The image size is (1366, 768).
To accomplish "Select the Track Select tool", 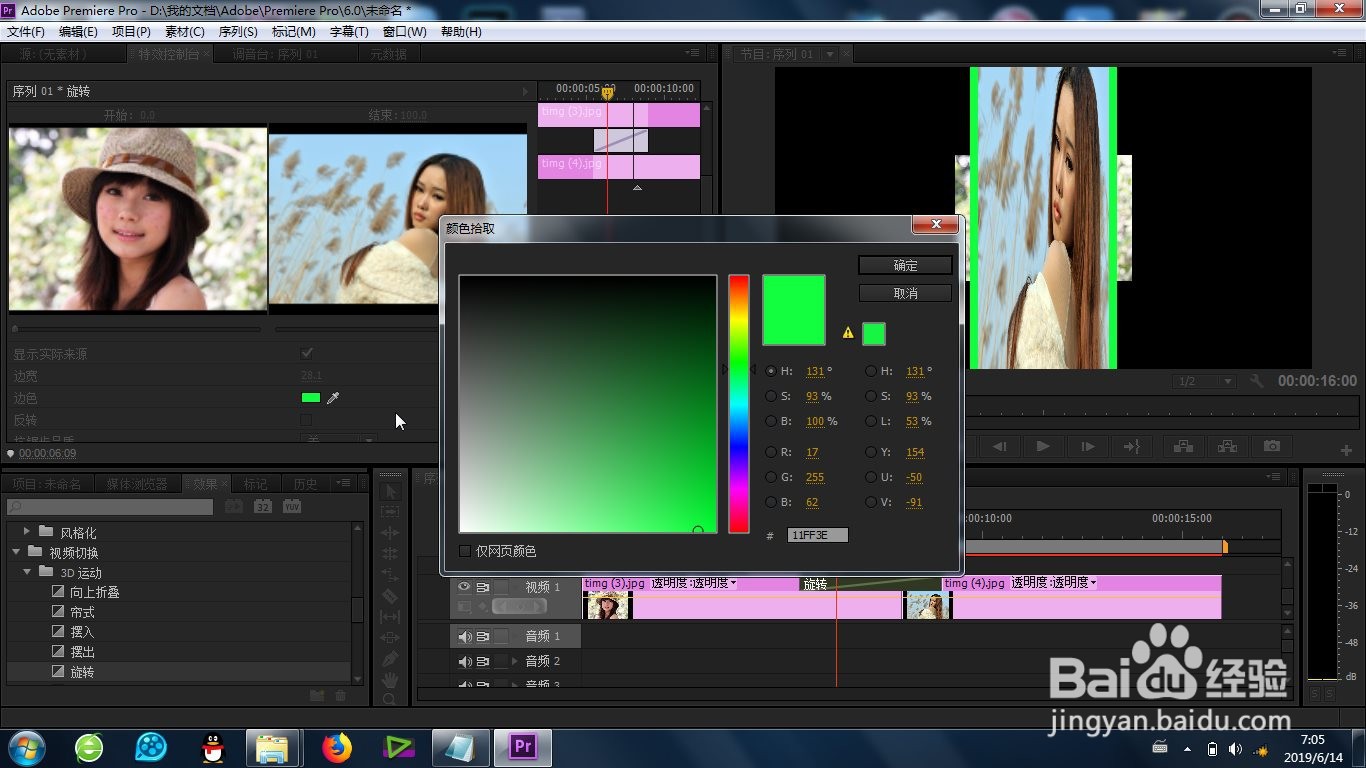I will (x=390, y=512).
